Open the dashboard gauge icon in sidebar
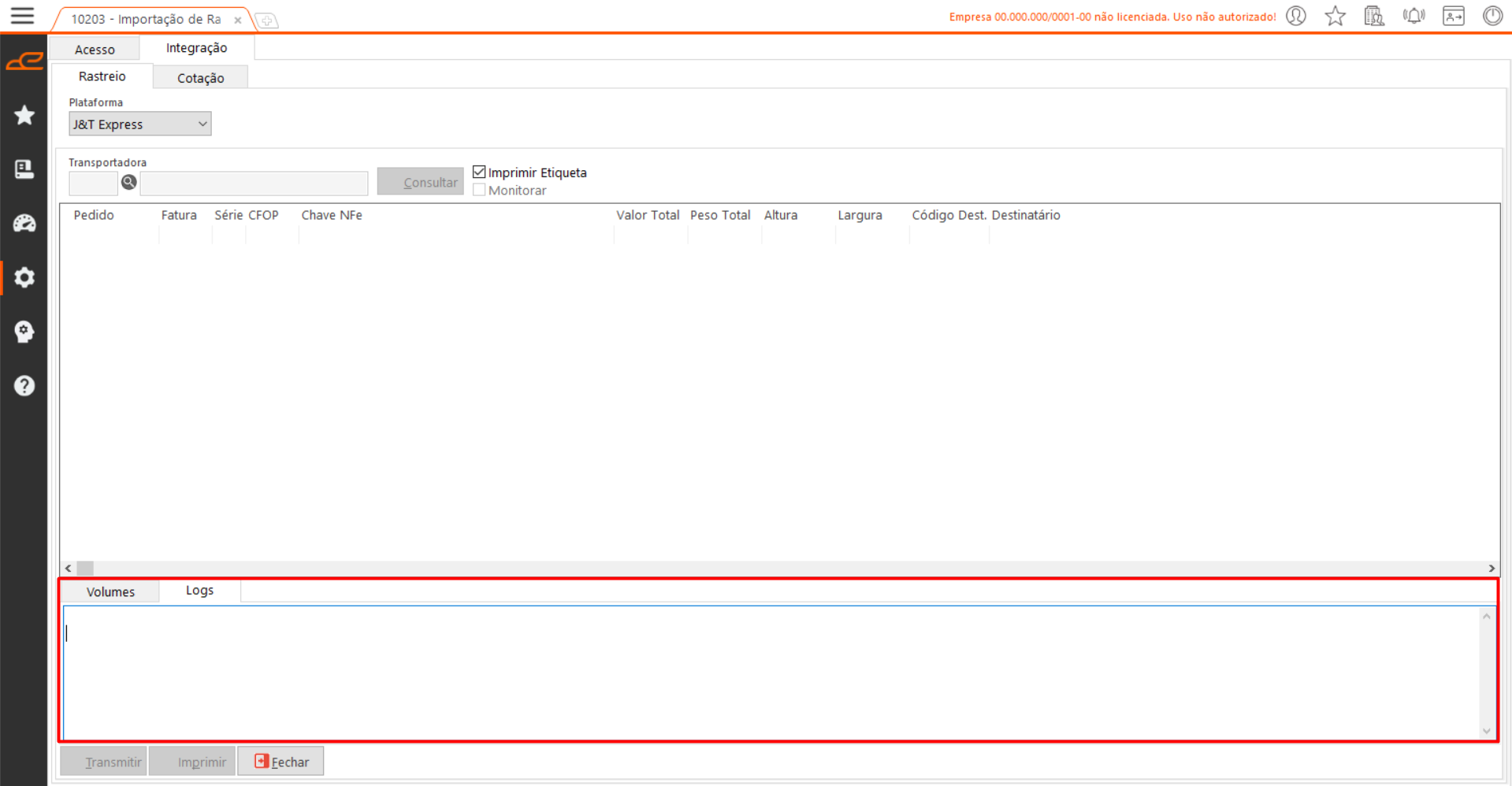The width and height of the screenshot is (1512, 786). point(24,224)
